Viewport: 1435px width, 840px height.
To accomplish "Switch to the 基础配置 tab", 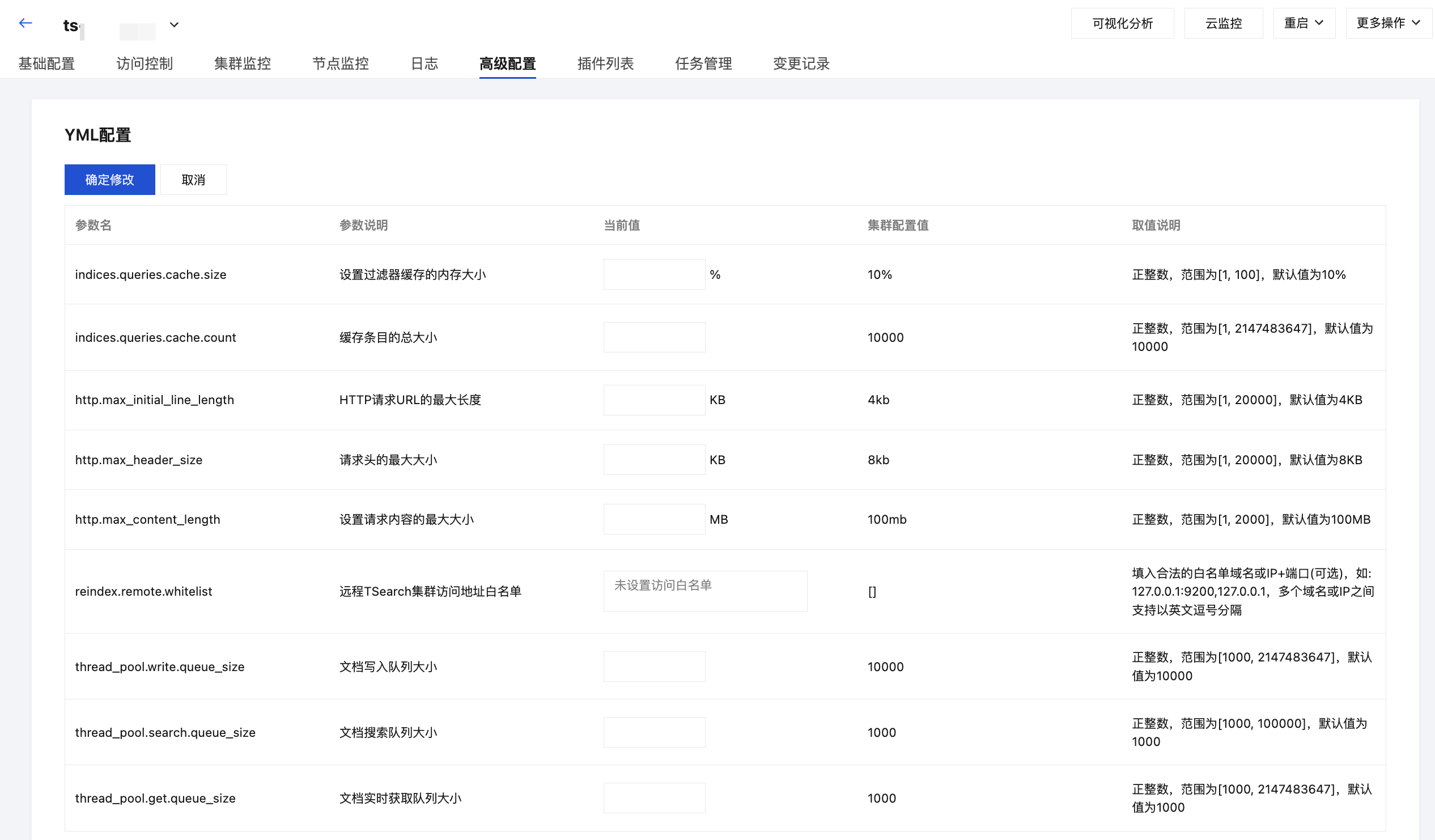I will pyautogui.click(x=46, y=63).
